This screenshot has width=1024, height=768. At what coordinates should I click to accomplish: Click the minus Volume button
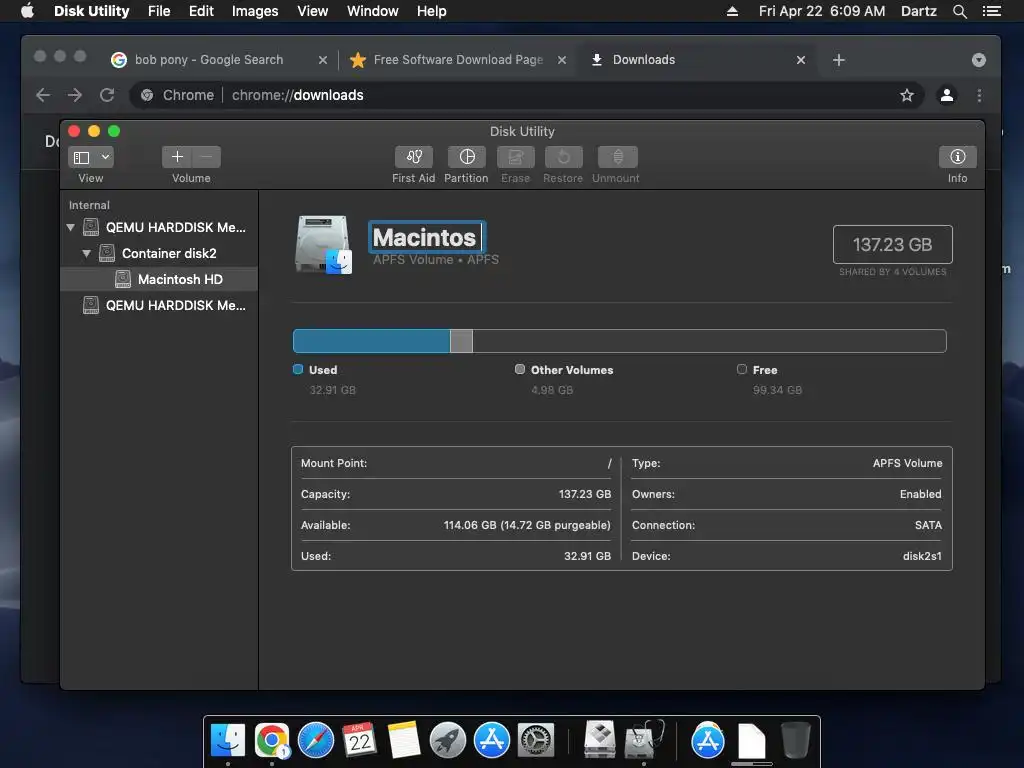click(x=206, y=157)
